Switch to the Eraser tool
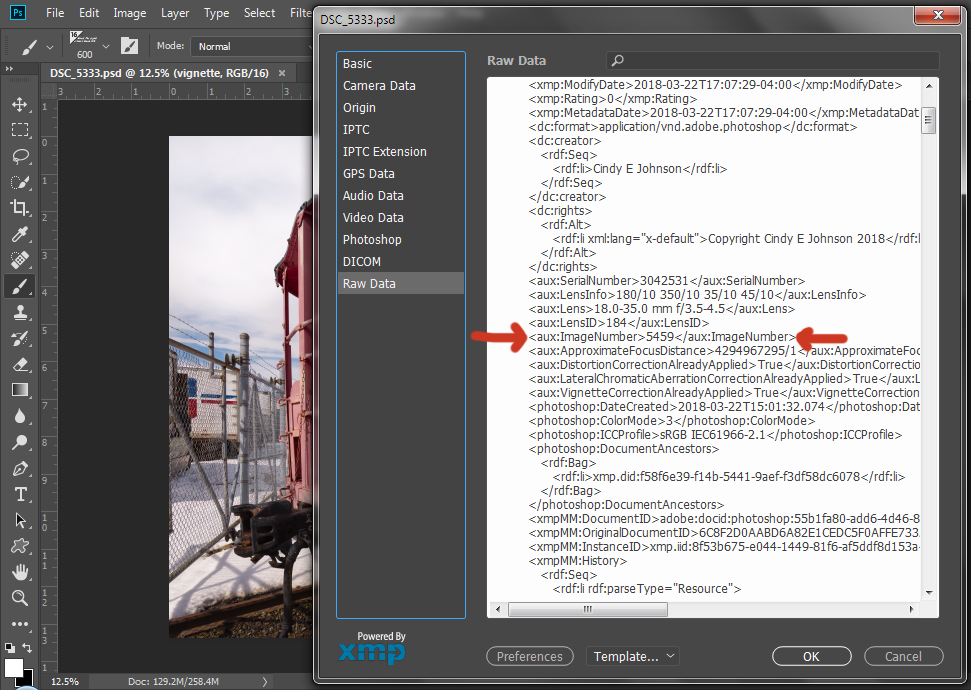971x690 pixels. [20, 364]
